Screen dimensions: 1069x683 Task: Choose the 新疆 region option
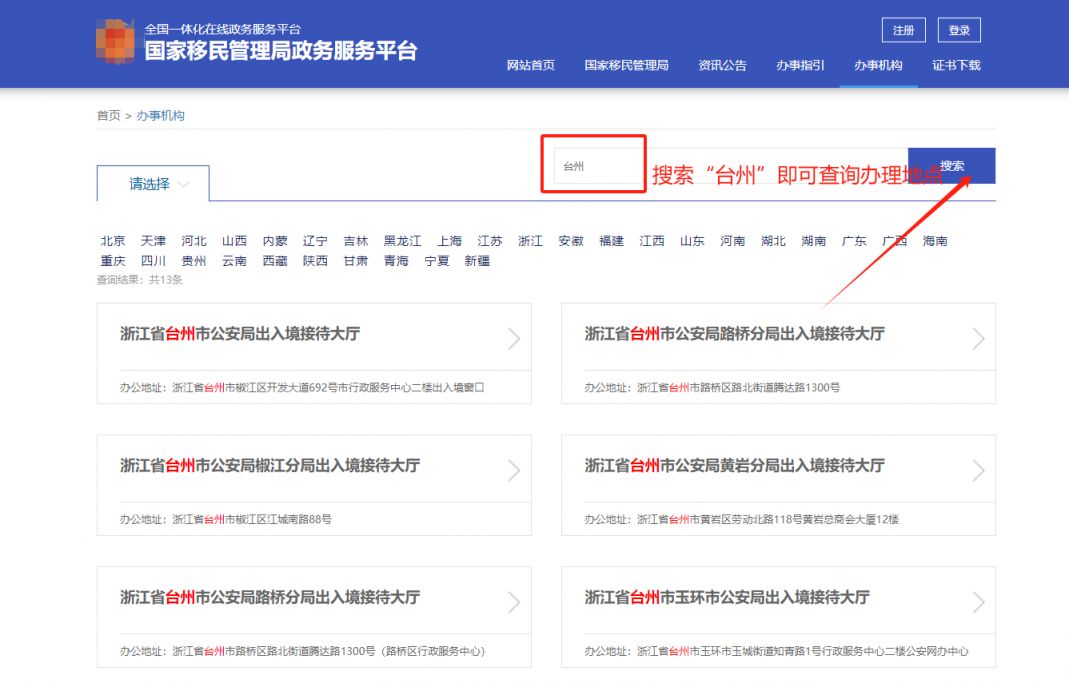[477, 259]
